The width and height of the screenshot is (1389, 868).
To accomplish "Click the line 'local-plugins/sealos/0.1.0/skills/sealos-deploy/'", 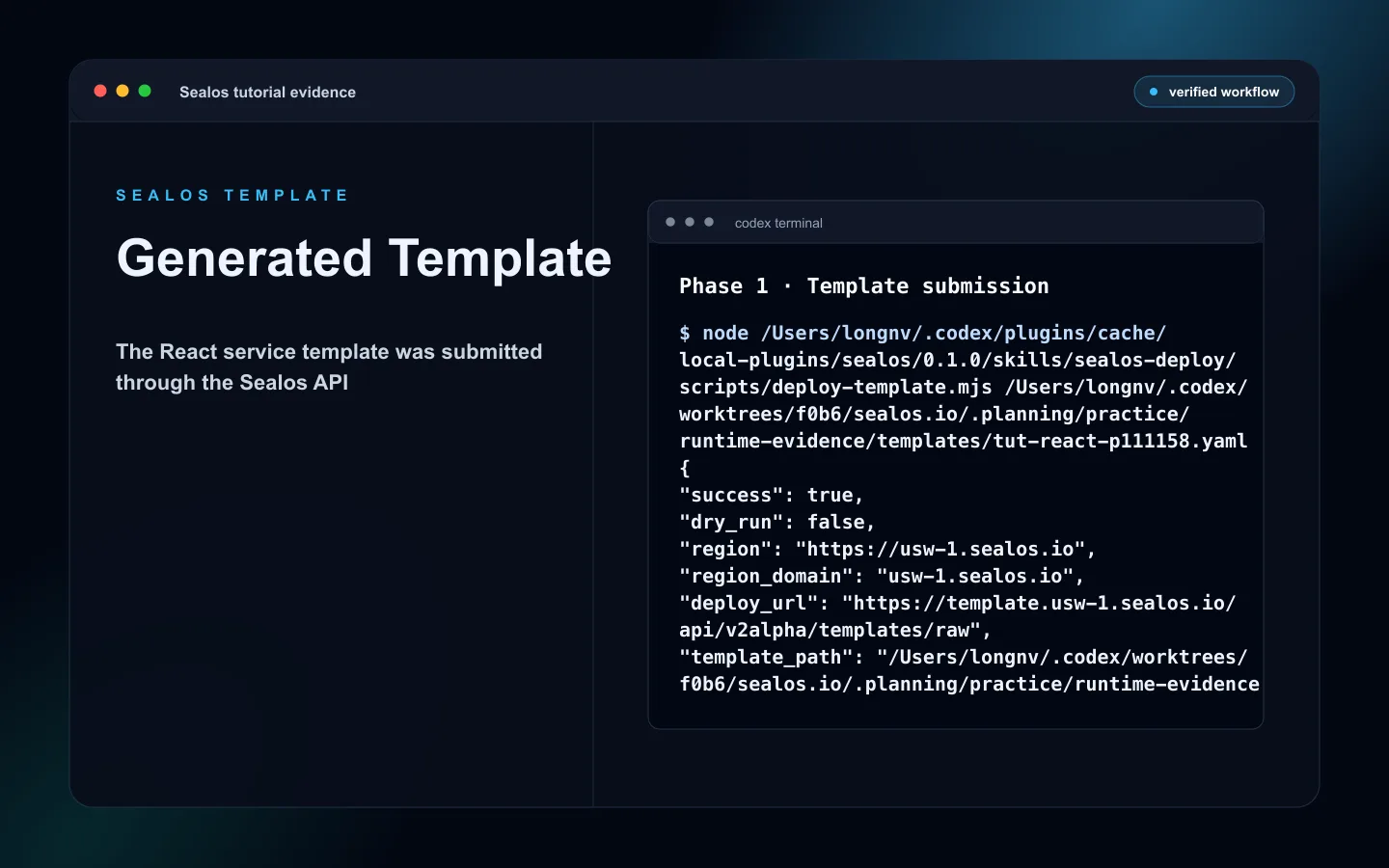I will coord(958,361).
